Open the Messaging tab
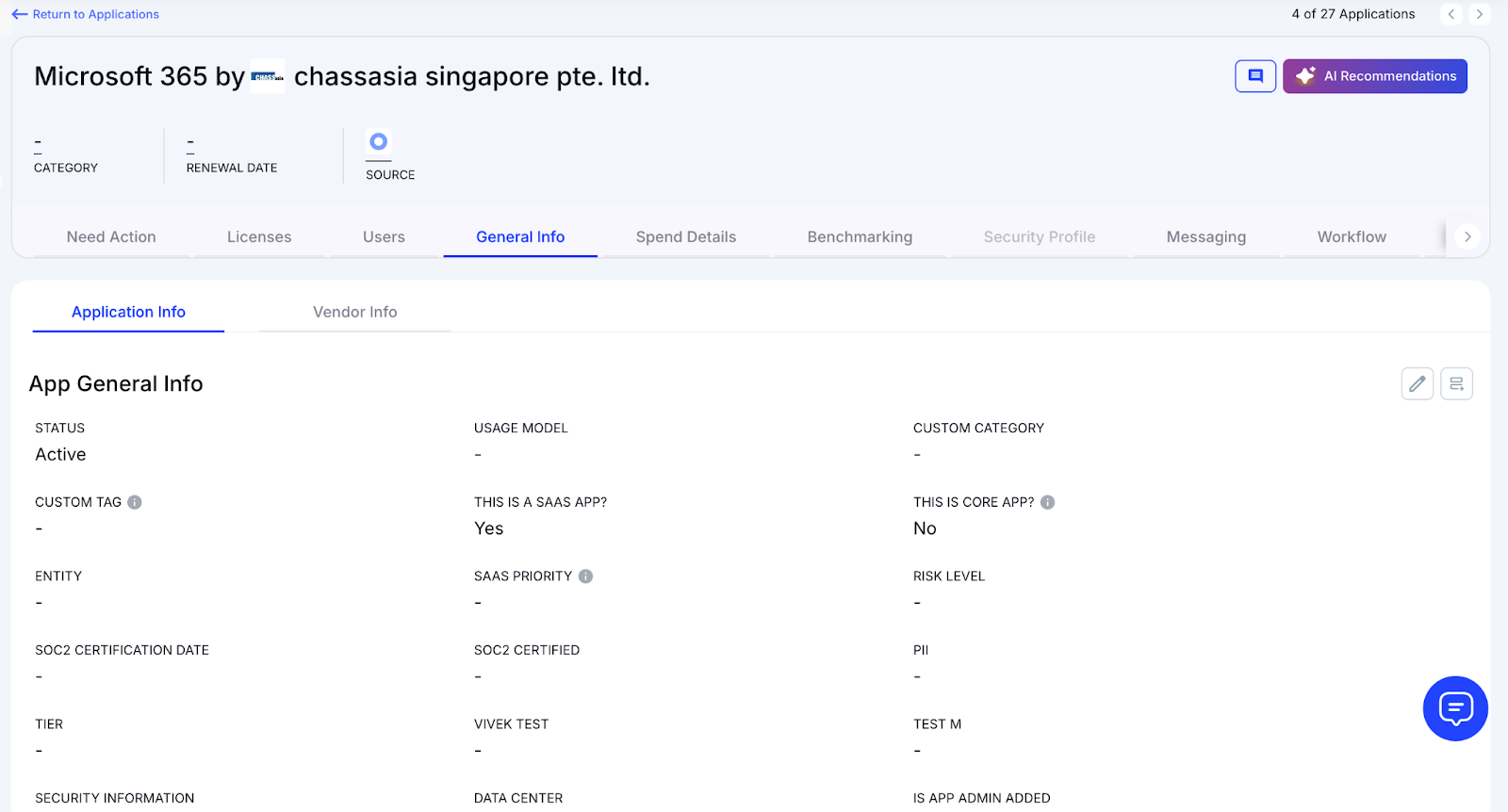 [1206, 237]
